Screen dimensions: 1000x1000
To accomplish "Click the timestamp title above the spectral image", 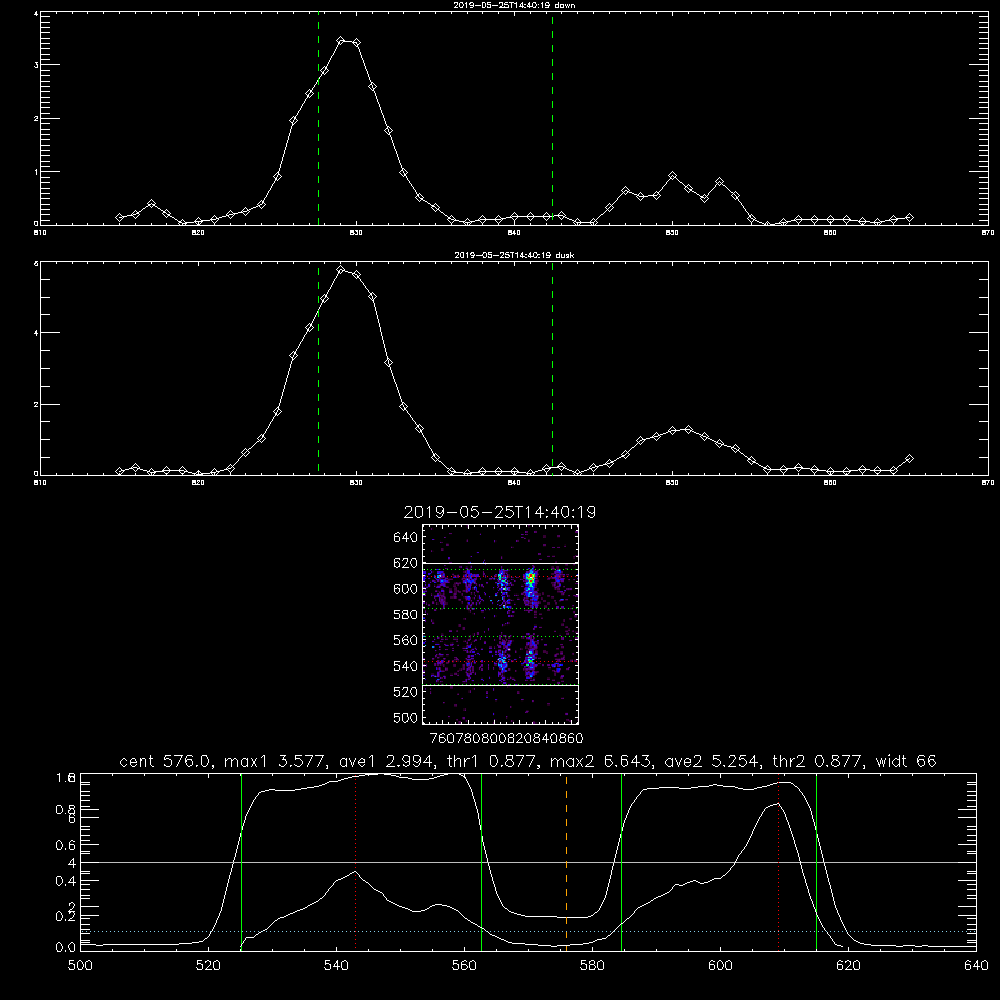I will tap(499, 512).
